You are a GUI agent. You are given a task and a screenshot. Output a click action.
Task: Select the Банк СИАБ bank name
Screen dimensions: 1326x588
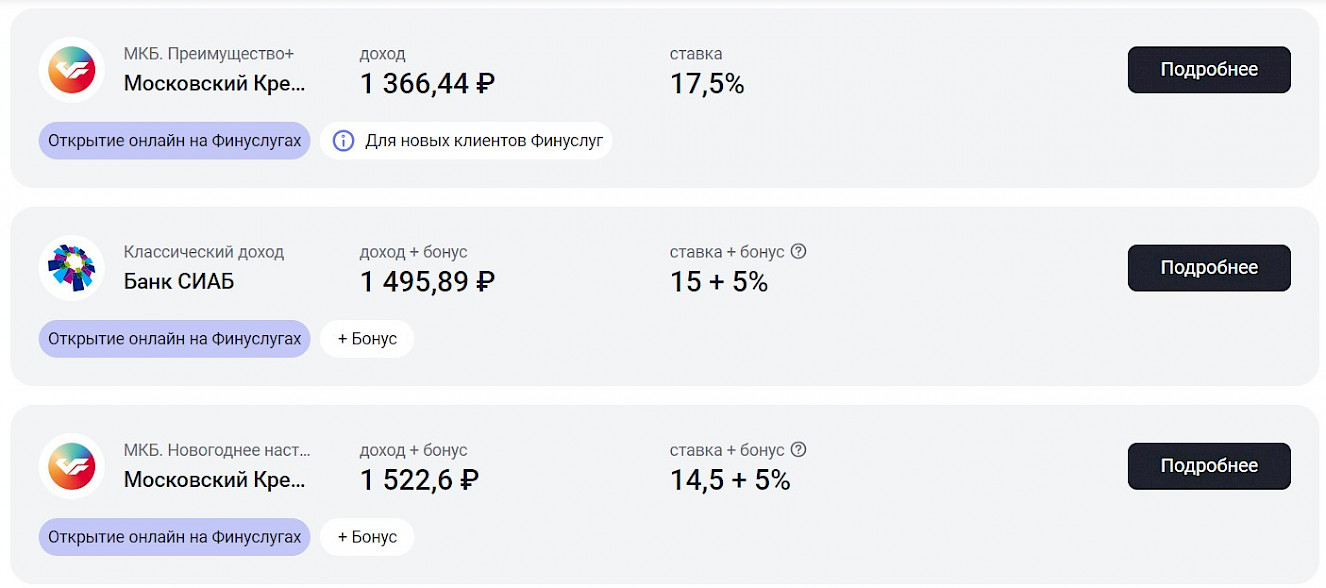pyautogui.click(x=179, y=282)
